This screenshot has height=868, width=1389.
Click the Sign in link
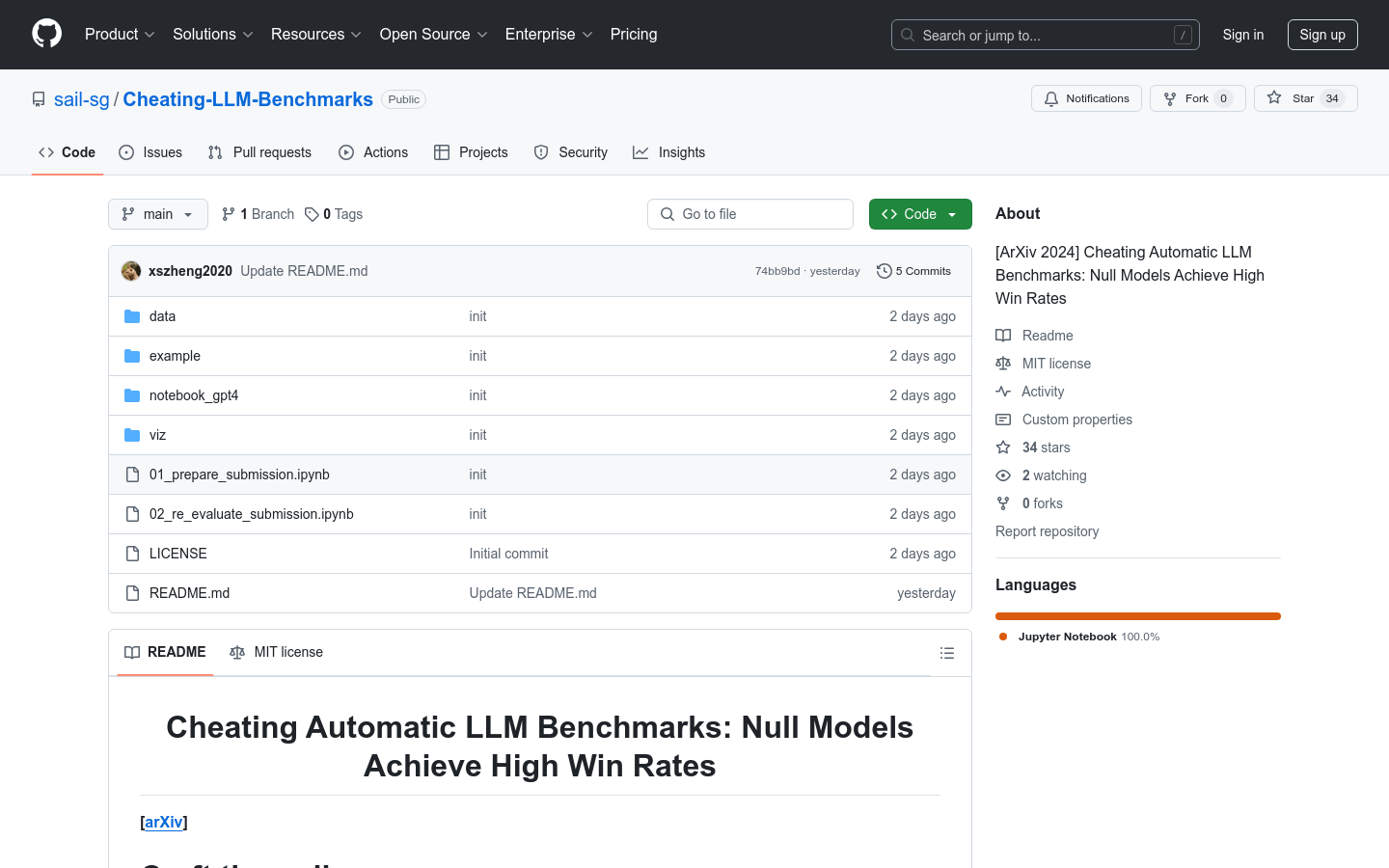click(1243, 35)
